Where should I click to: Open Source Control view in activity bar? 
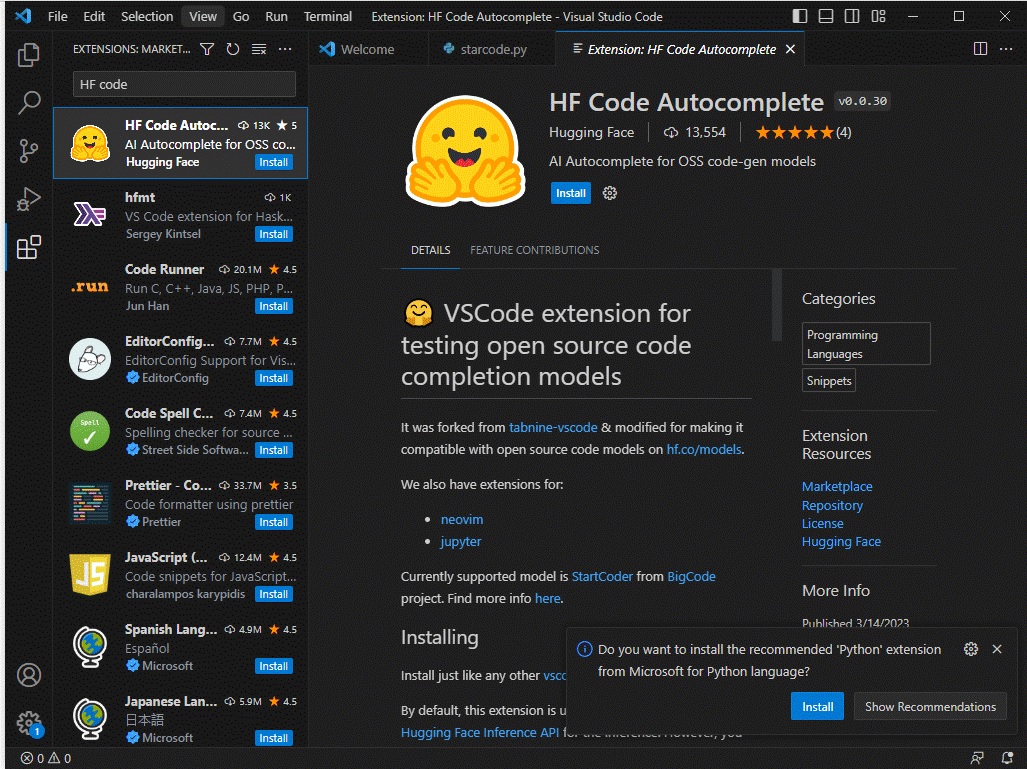(x=28, y=151)
